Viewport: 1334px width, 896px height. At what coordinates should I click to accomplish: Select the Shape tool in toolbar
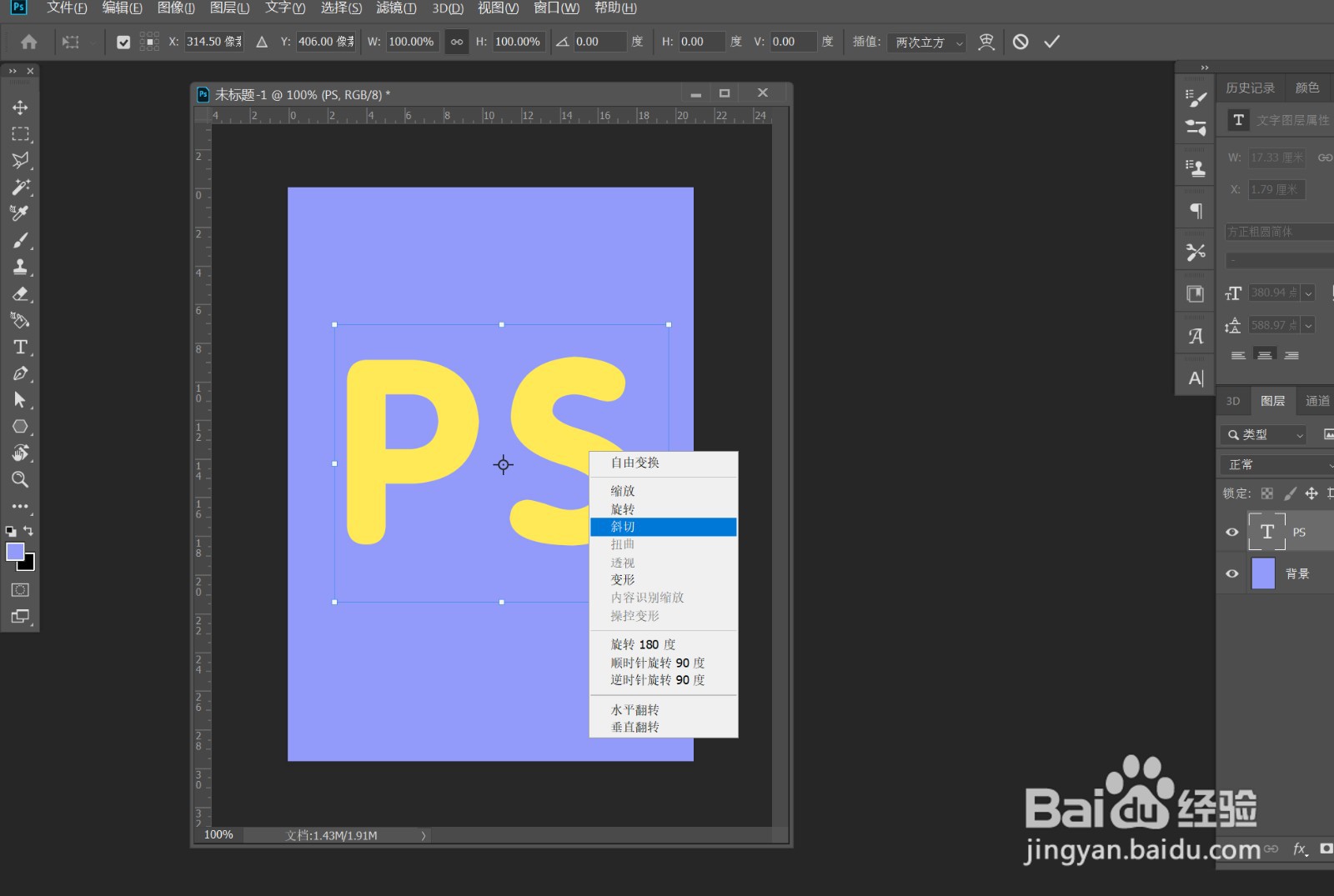(20, 427)
